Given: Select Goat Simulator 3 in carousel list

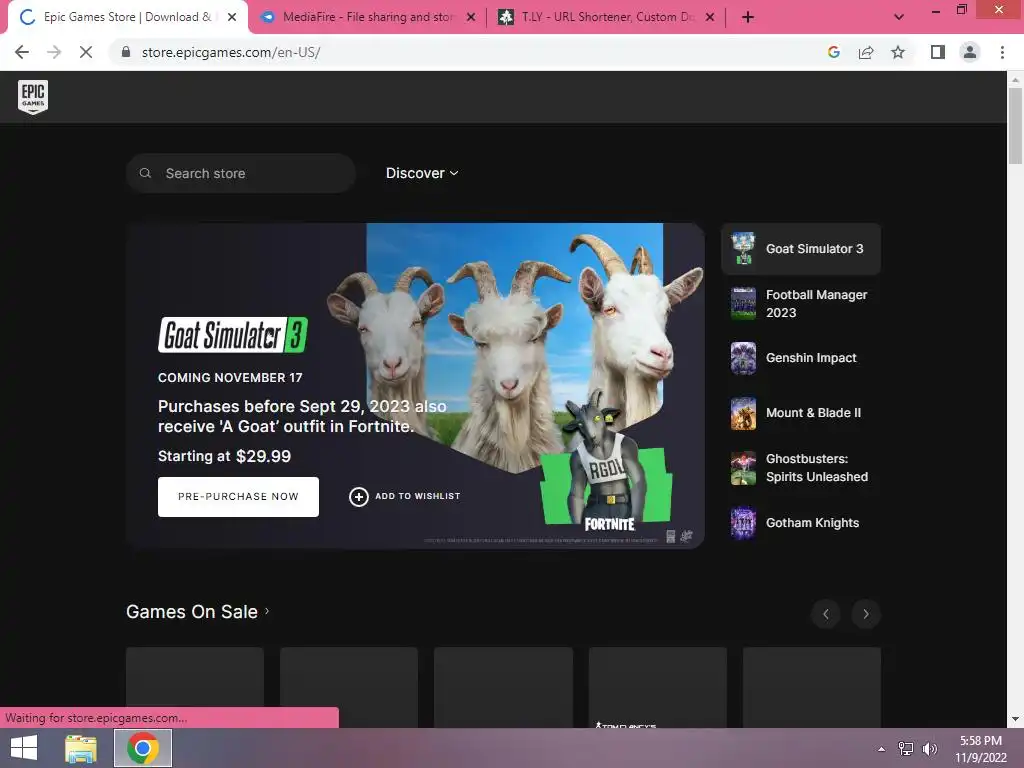Looking at the screenshot, I should (801, 249).
